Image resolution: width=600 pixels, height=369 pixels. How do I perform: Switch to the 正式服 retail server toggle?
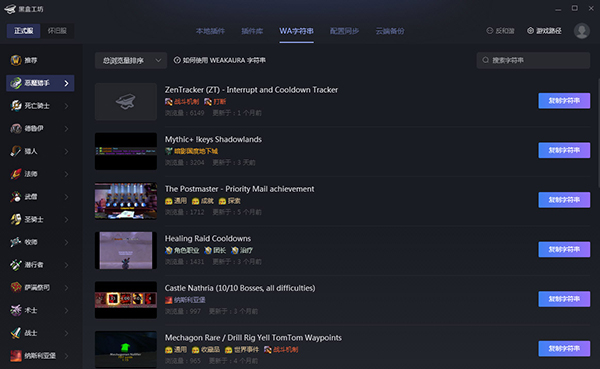coord(23,31)
